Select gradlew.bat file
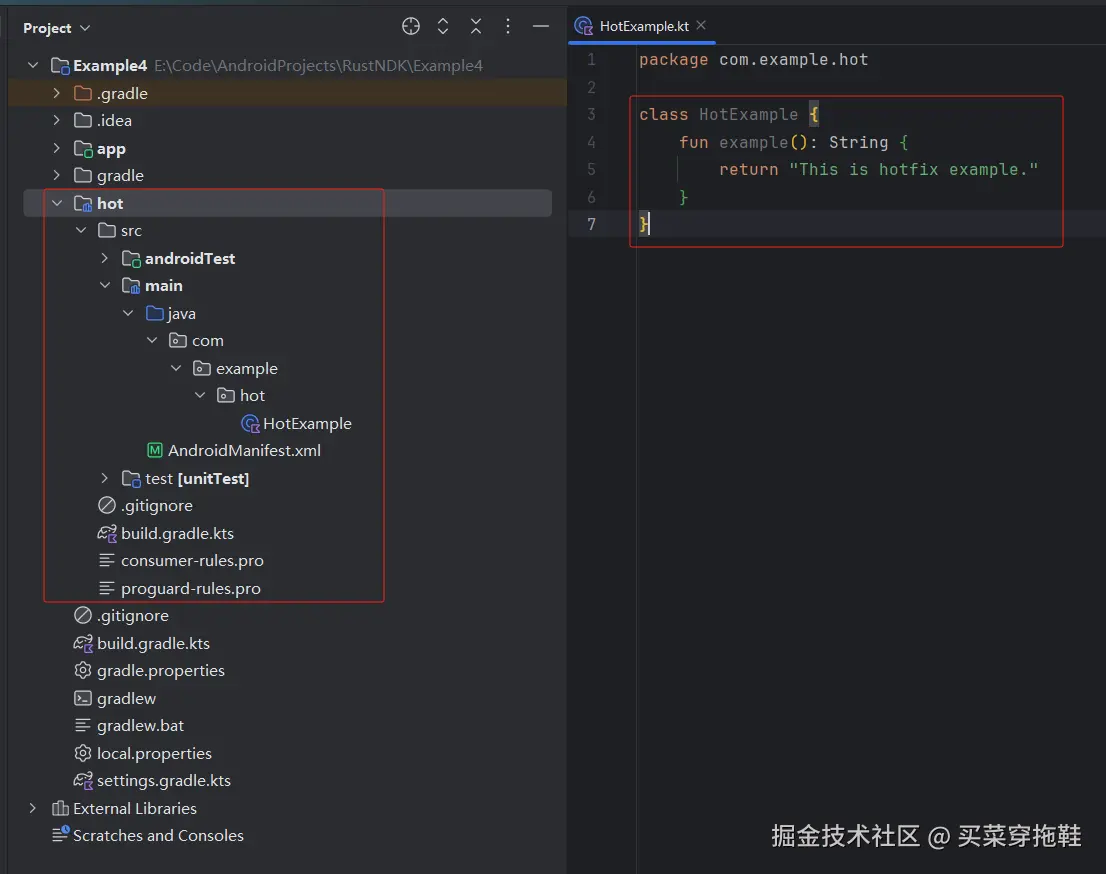The image size is (1106, 874). [x=140, y=725]
